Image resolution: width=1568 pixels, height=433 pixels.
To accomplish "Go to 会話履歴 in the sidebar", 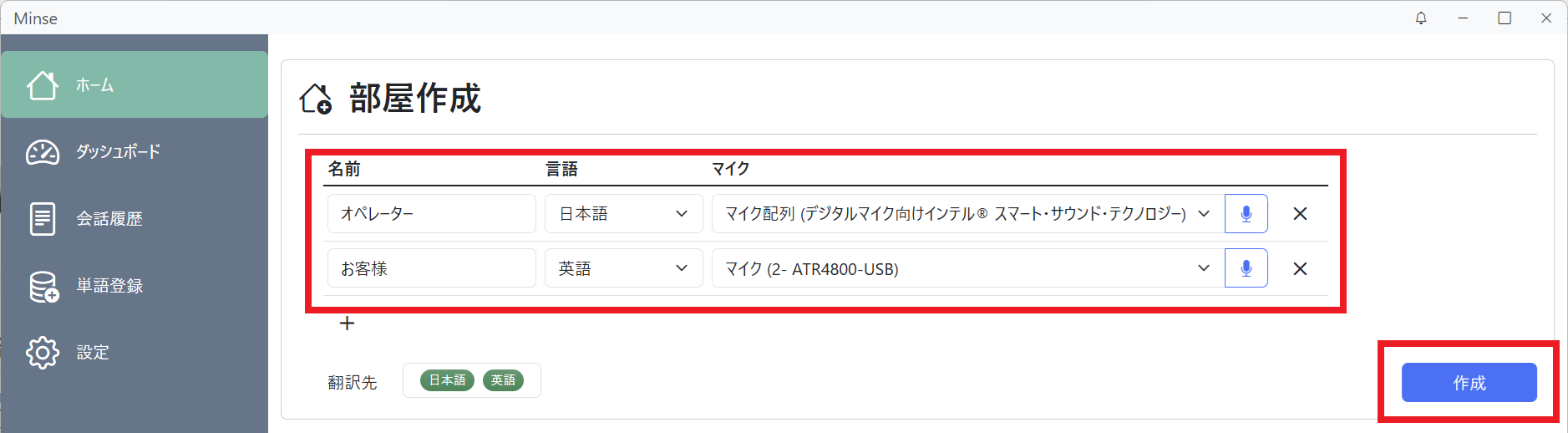I will 109,219.
